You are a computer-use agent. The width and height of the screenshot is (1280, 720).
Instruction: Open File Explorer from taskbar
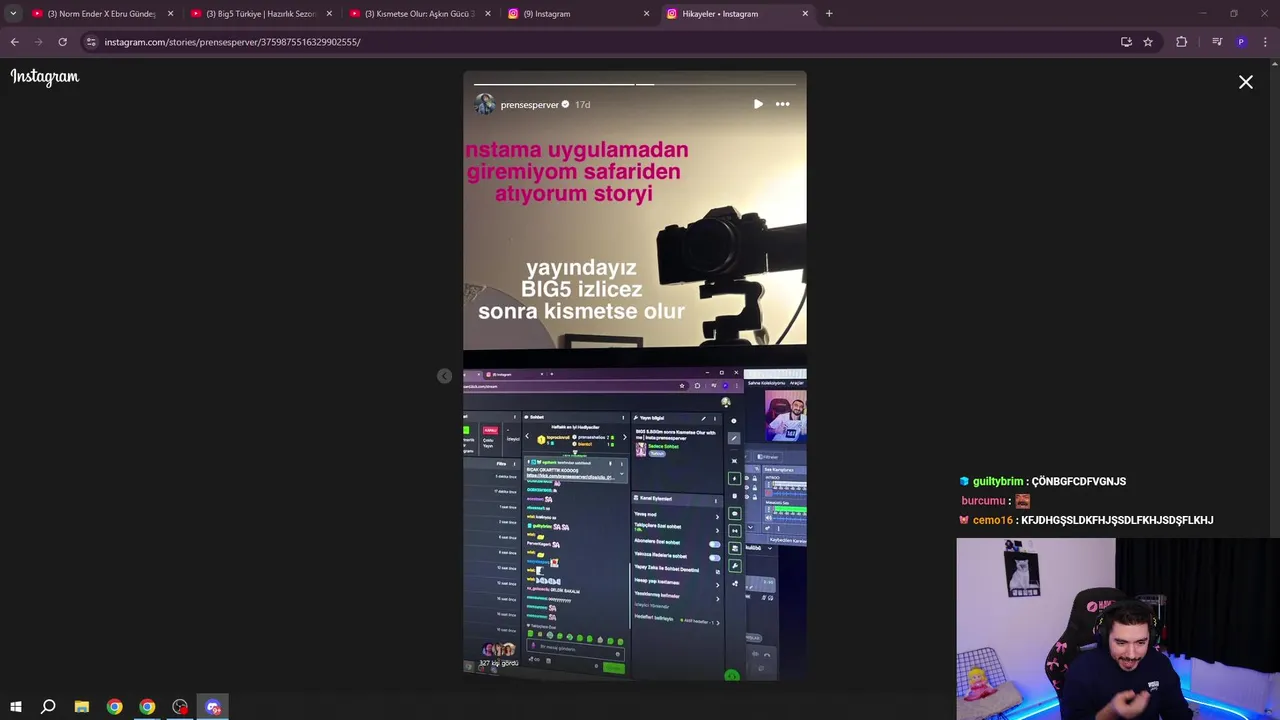(82, 707)
